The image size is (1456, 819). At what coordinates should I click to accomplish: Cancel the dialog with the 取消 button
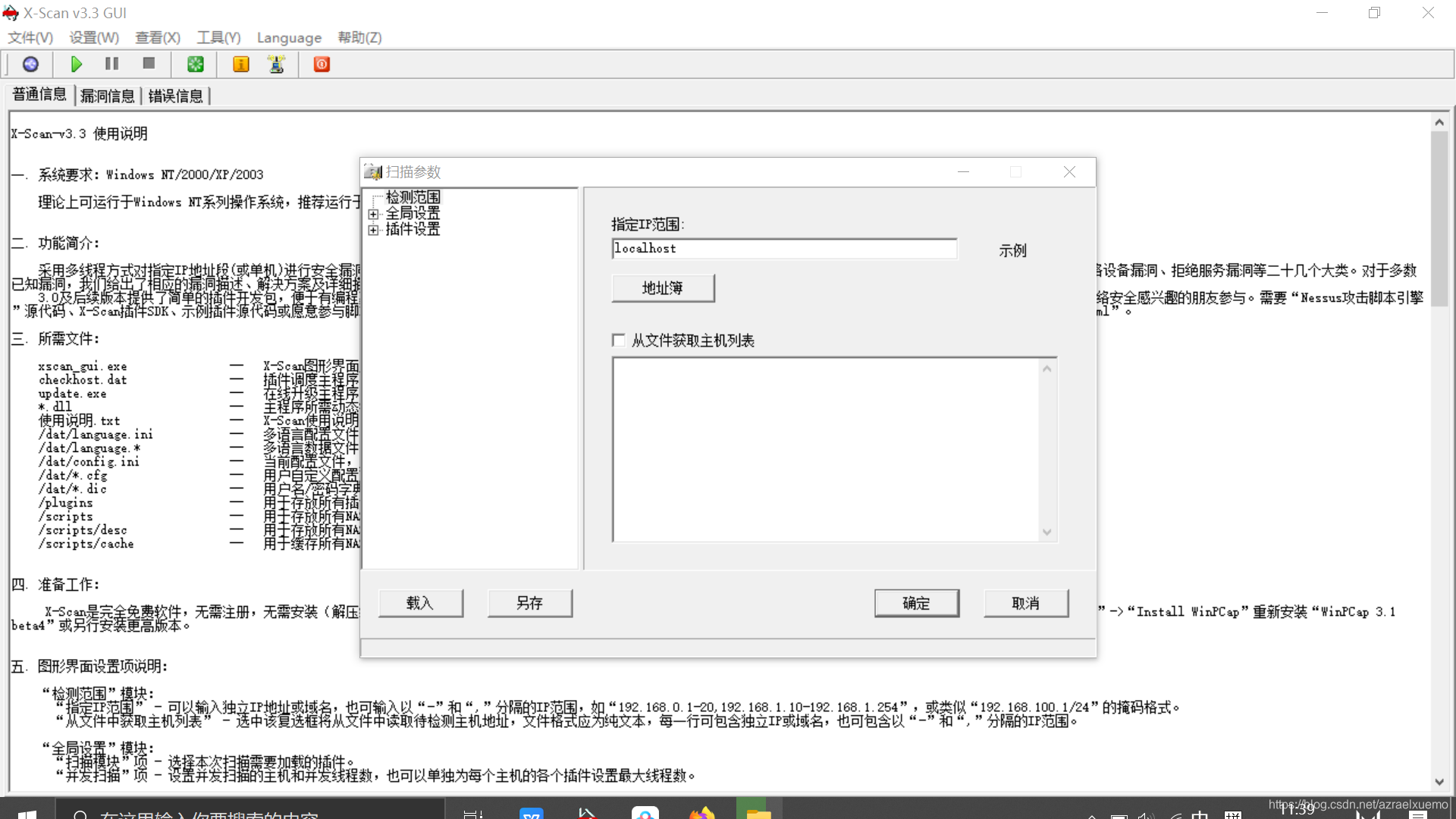[x=1025, y=603]
